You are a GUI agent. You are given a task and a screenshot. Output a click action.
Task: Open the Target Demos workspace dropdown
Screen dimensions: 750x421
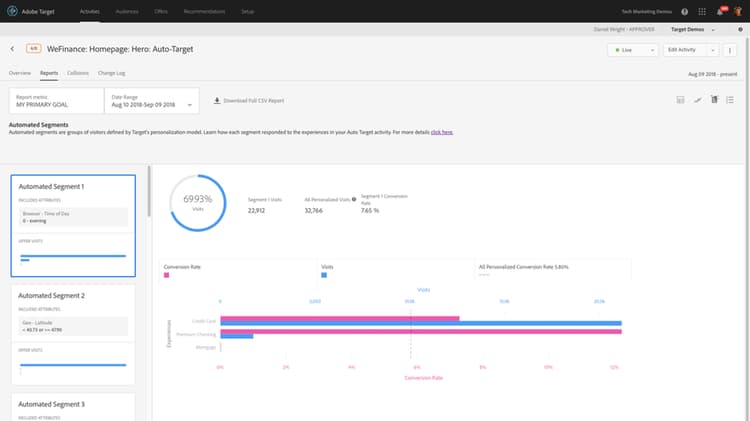click(693, 30)
